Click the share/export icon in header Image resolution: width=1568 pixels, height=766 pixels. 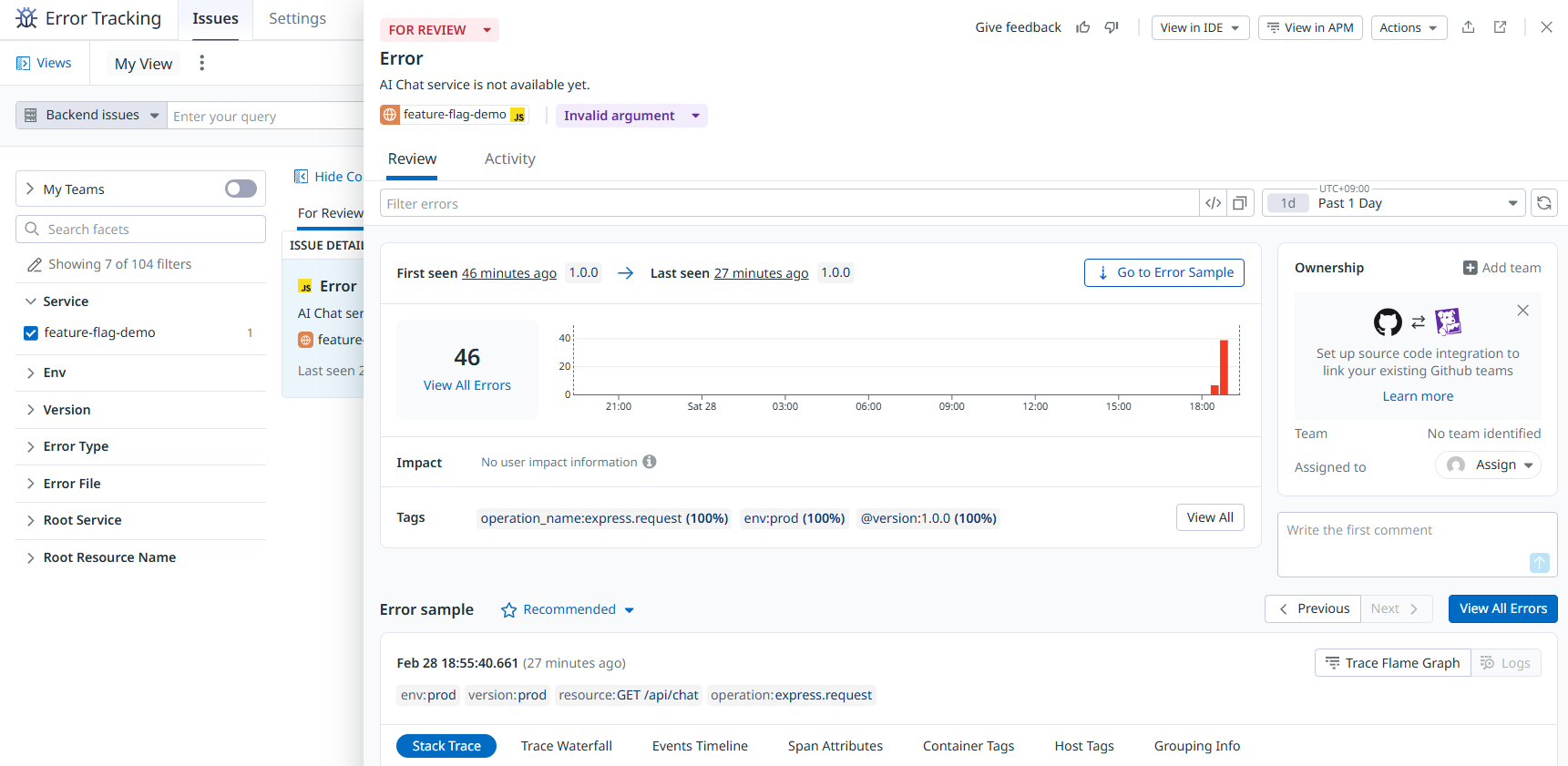pyautogui.click(x=1468, y=27)
